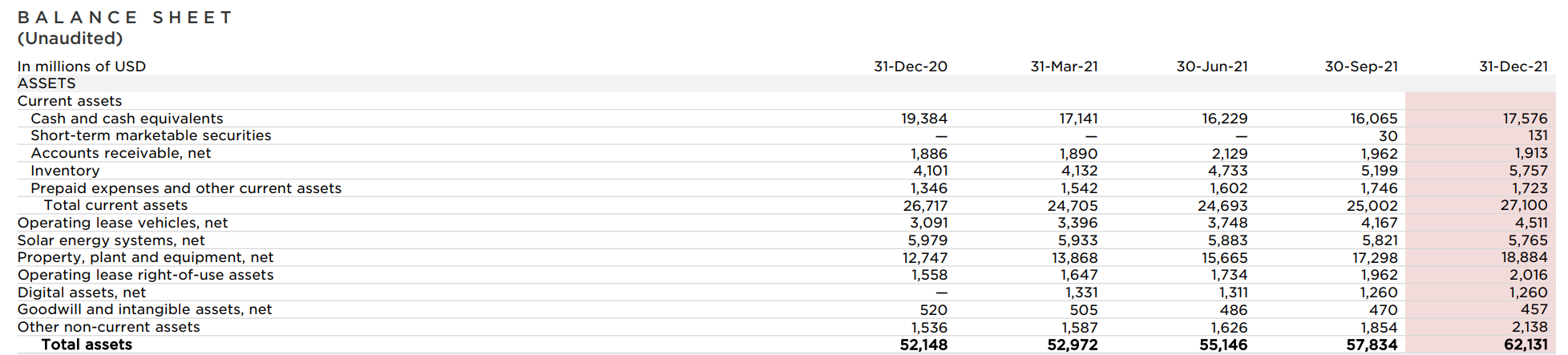
Task: Click Goodwill and intangible assets, net label
Action: click(144, 309)
